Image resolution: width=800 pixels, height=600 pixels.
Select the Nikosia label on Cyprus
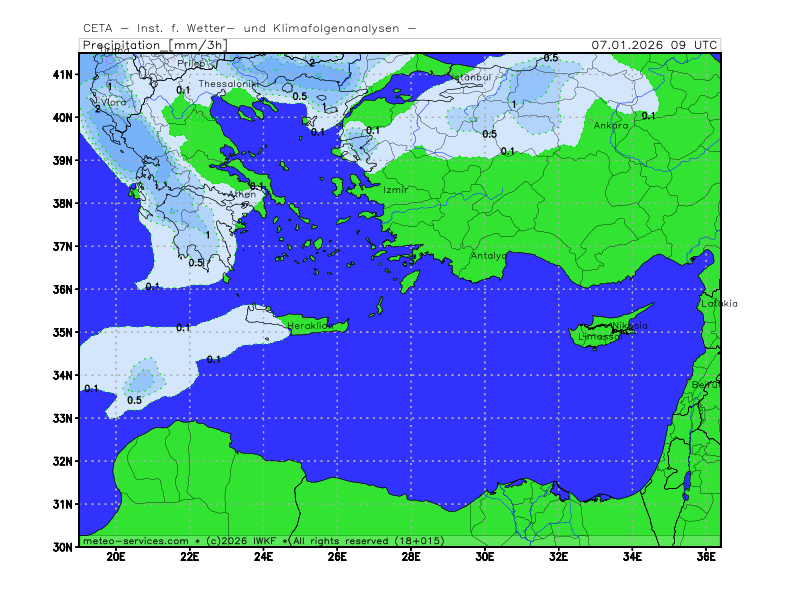(630, 325)
